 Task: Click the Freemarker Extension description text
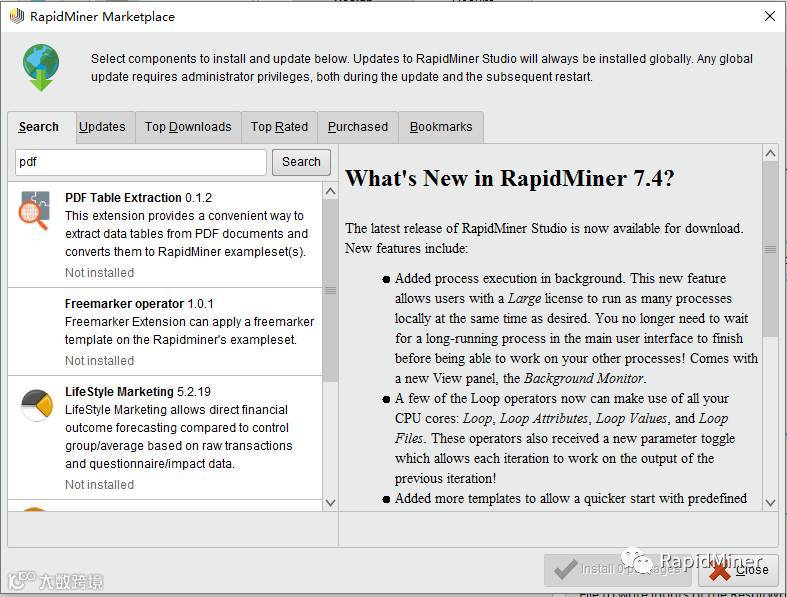tap(189, 330)
